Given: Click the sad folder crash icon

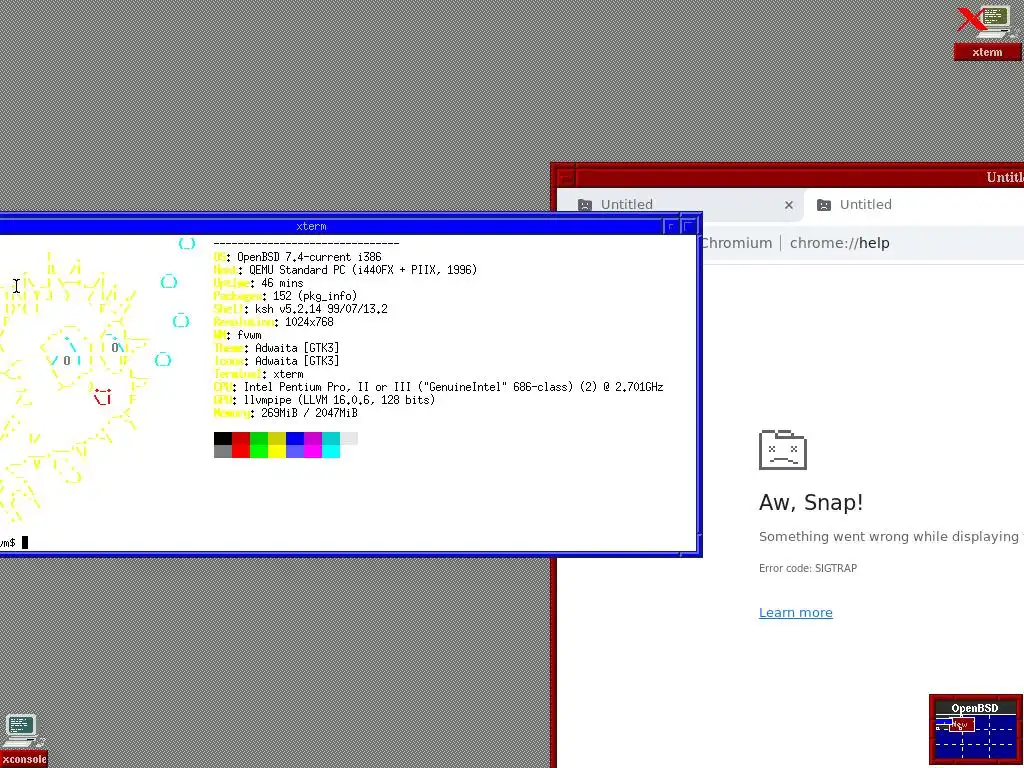Looking at the screenshot, I should 782,450.
